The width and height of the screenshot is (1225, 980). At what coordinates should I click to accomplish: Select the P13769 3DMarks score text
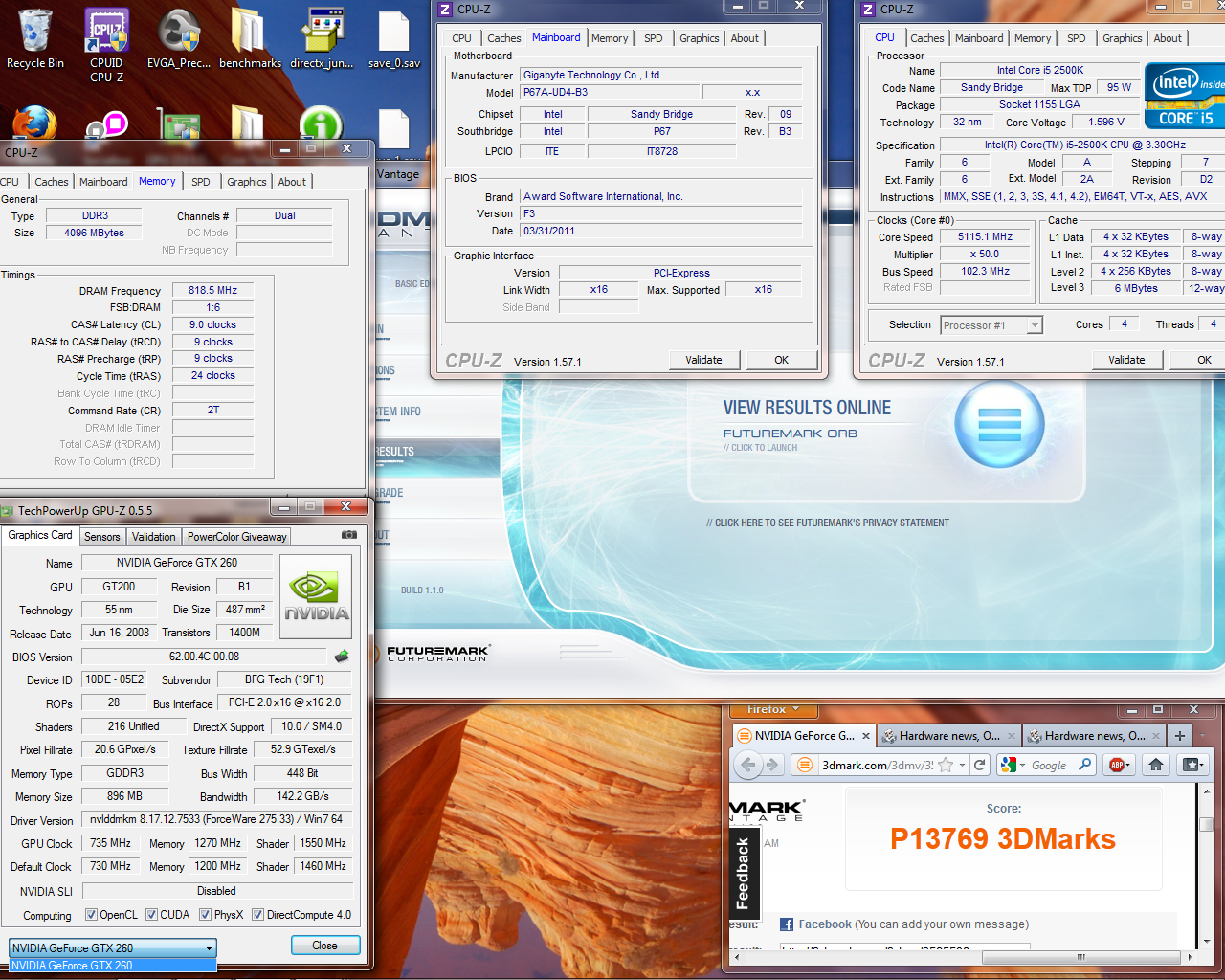1002,839
